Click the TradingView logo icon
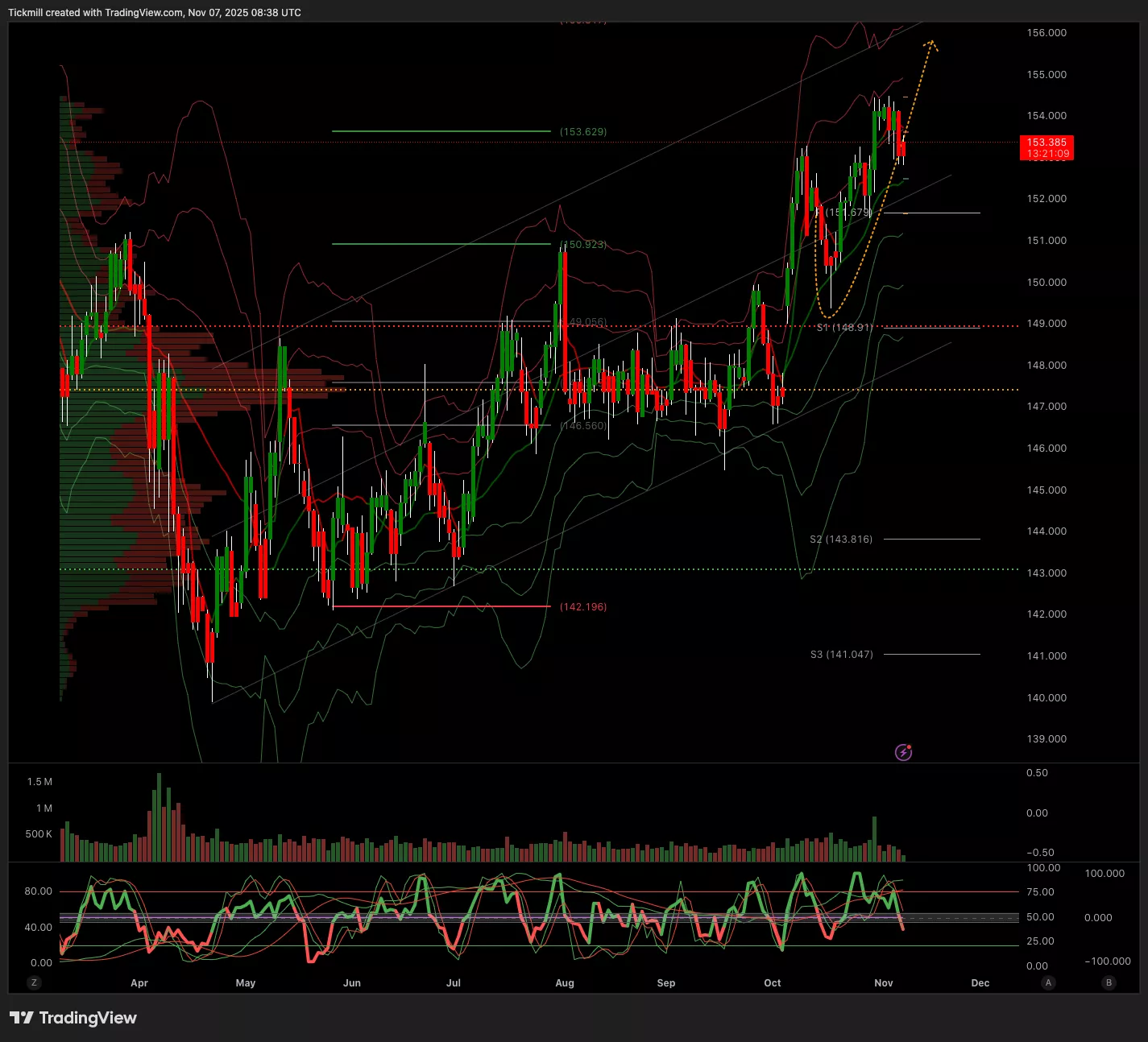Screen dimensions: 1148x1042 (x=22, y=1018)
